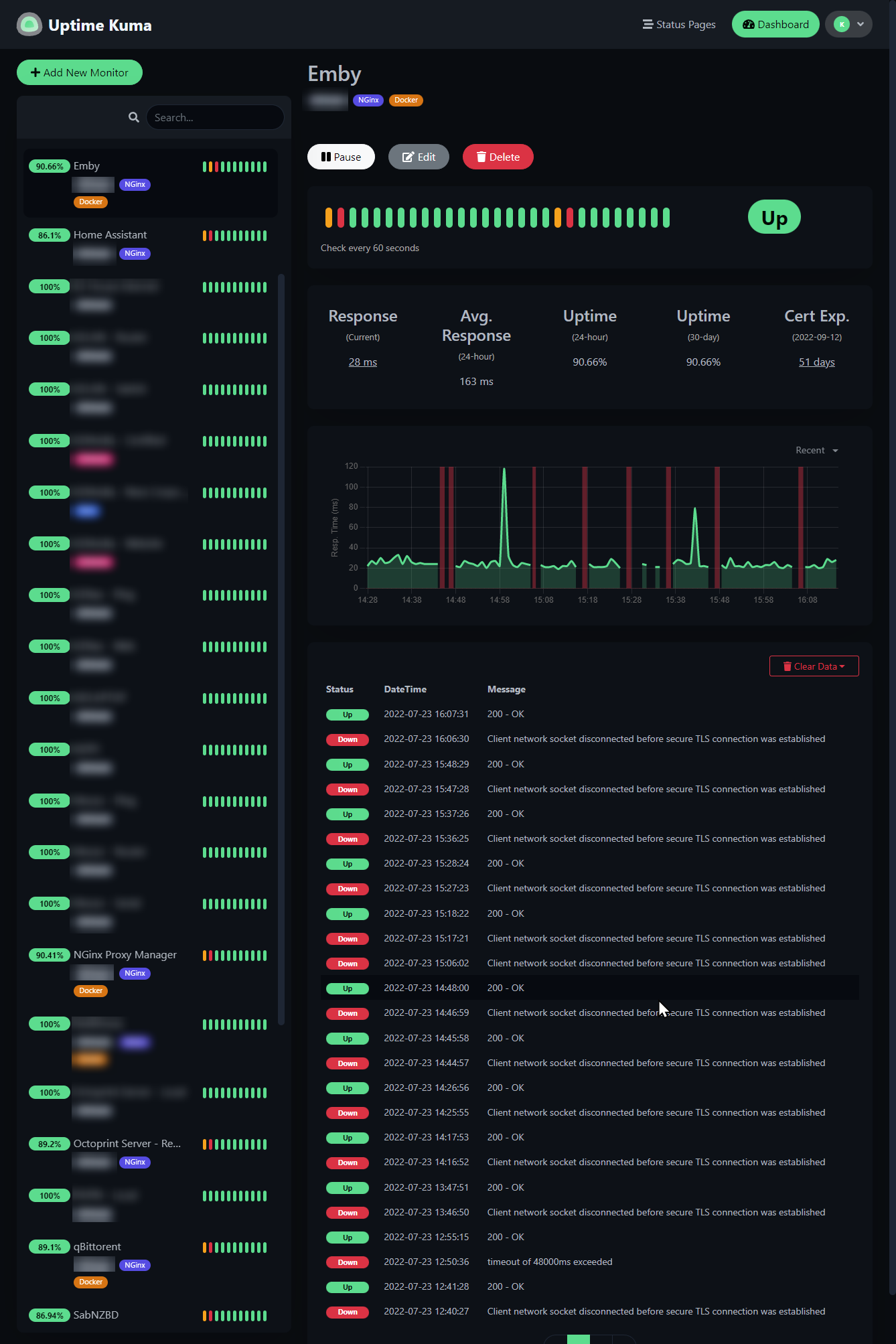The width and height of the screenshot is (896, 1344).
Task: Select the Emby monitor in the list
Action: [151, 183]
